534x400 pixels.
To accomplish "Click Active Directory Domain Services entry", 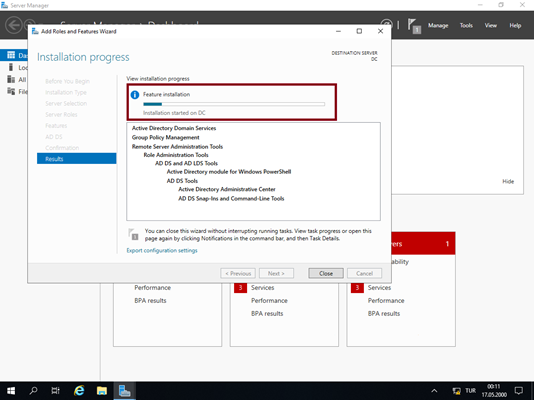I will pos(174,128).
